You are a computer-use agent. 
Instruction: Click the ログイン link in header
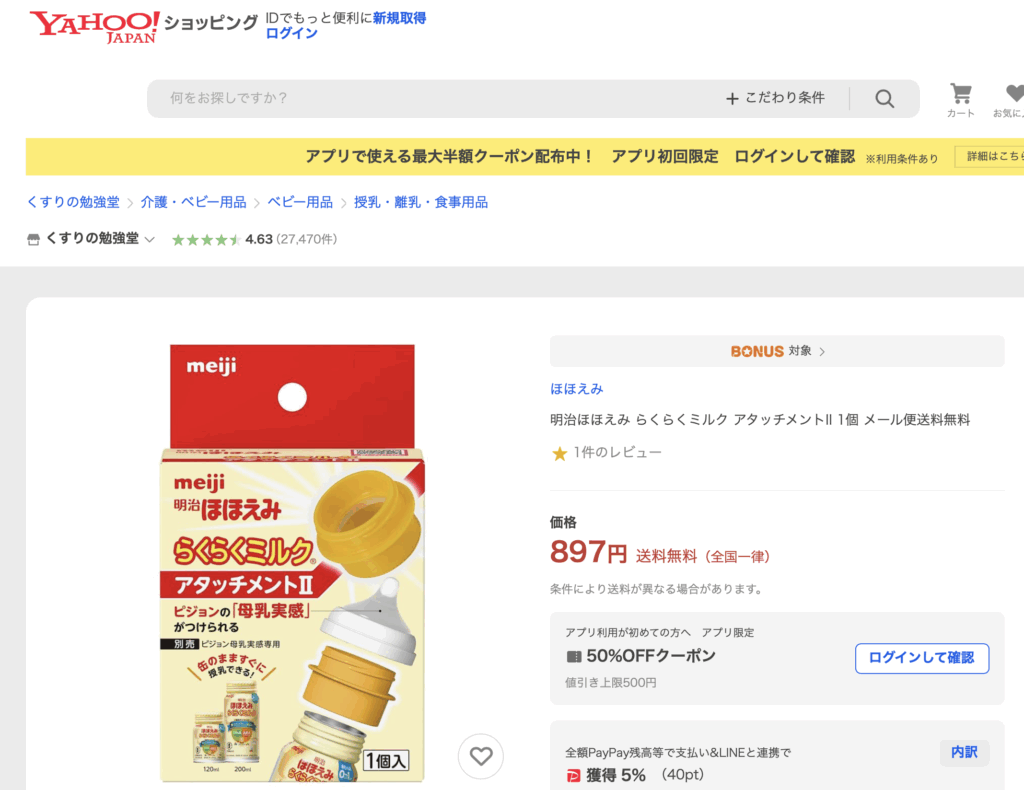[291, 34]
